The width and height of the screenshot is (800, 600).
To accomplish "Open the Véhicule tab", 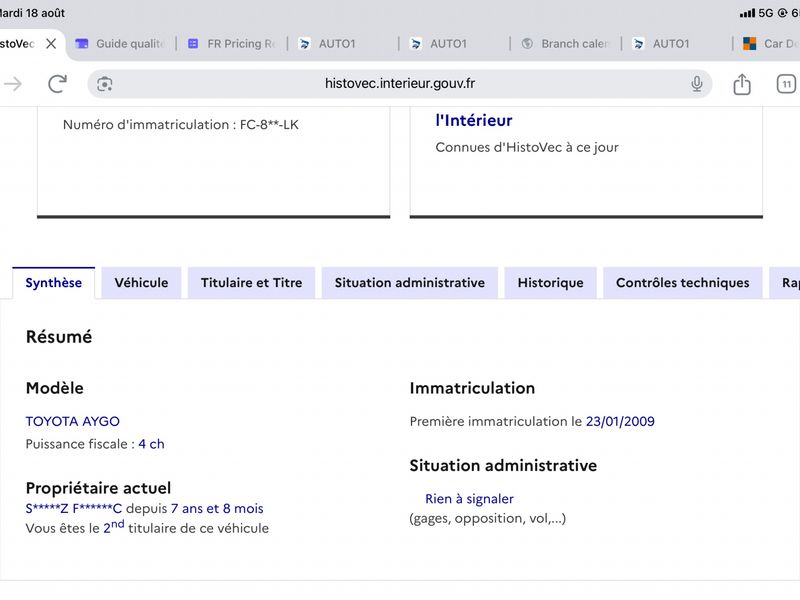I will point(141,283).
